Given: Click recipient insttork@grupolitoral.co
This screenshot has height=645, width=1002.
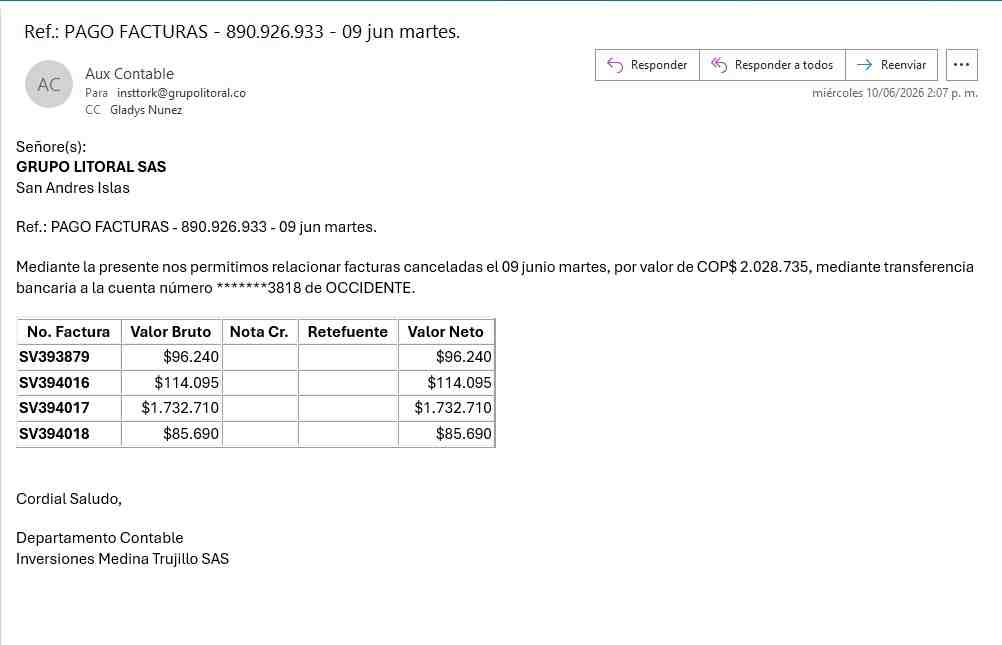Looking at the screenshot, I should 181,93.
